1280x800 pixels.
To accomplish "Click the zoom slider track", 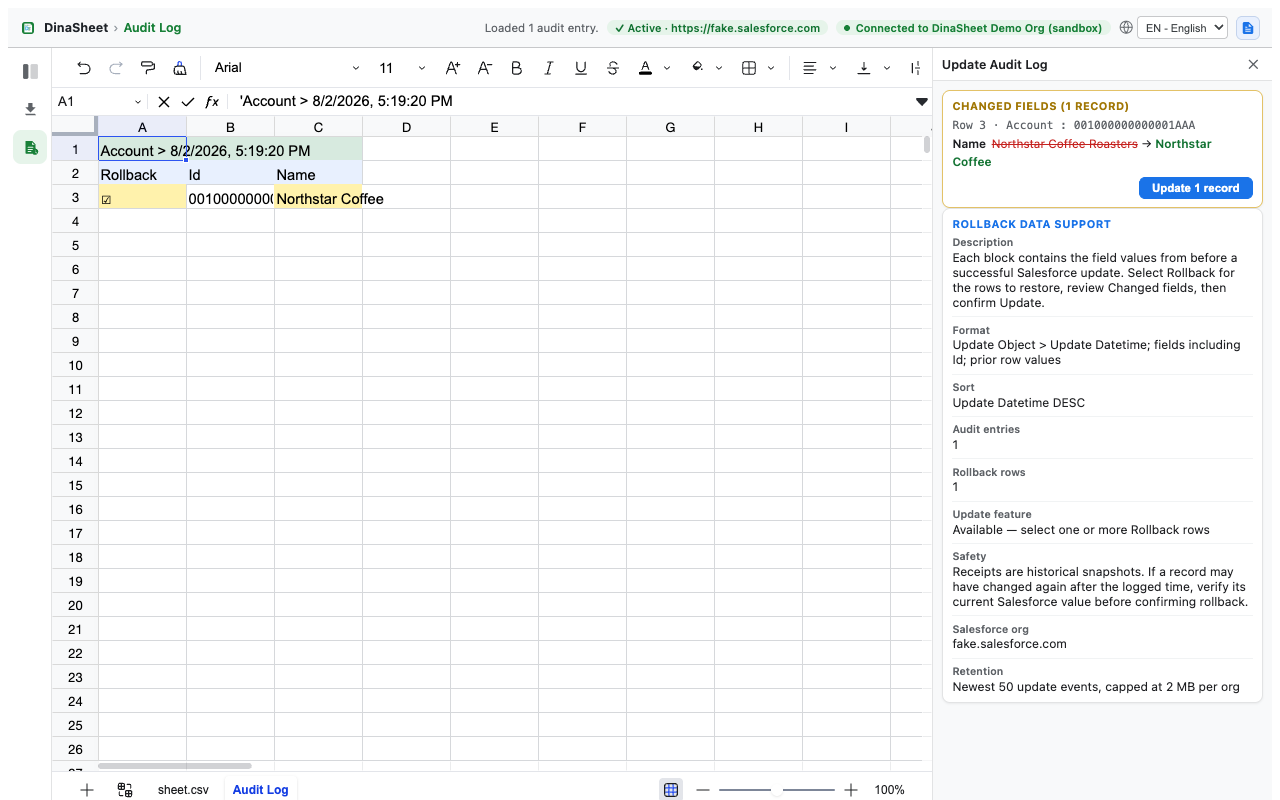I will [777, 790].
